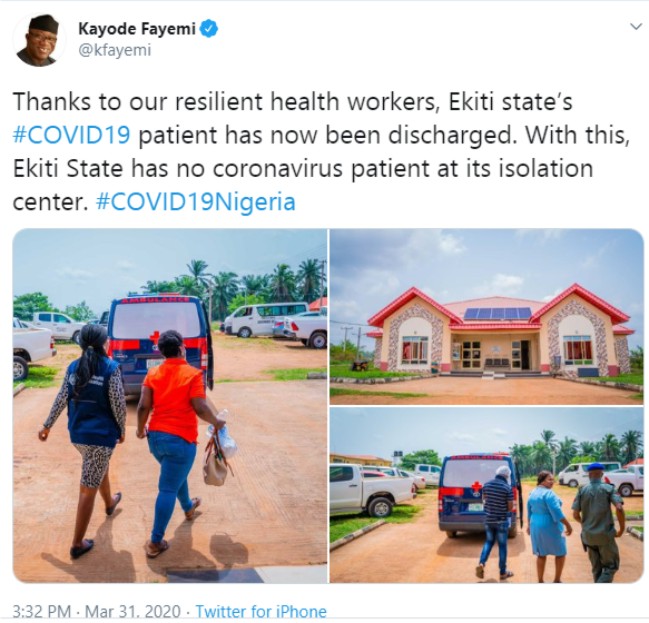Screen dimensions: 649x623
Task: View the two women walking to ambulance photo
Action: [x=170, y=406]
